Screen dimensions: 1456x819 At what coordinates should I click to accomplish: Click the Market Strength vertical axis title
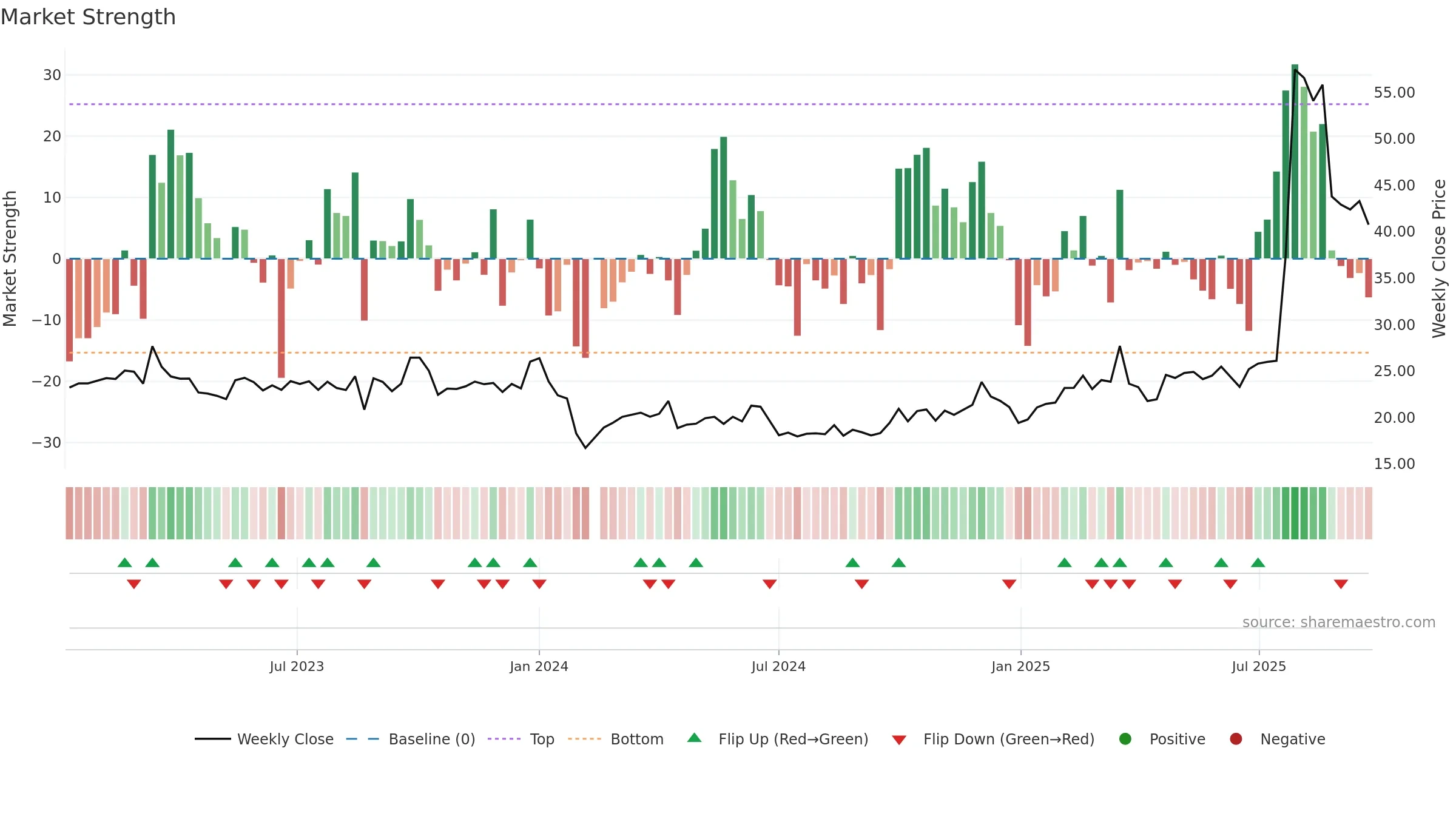tap(10, 258)
